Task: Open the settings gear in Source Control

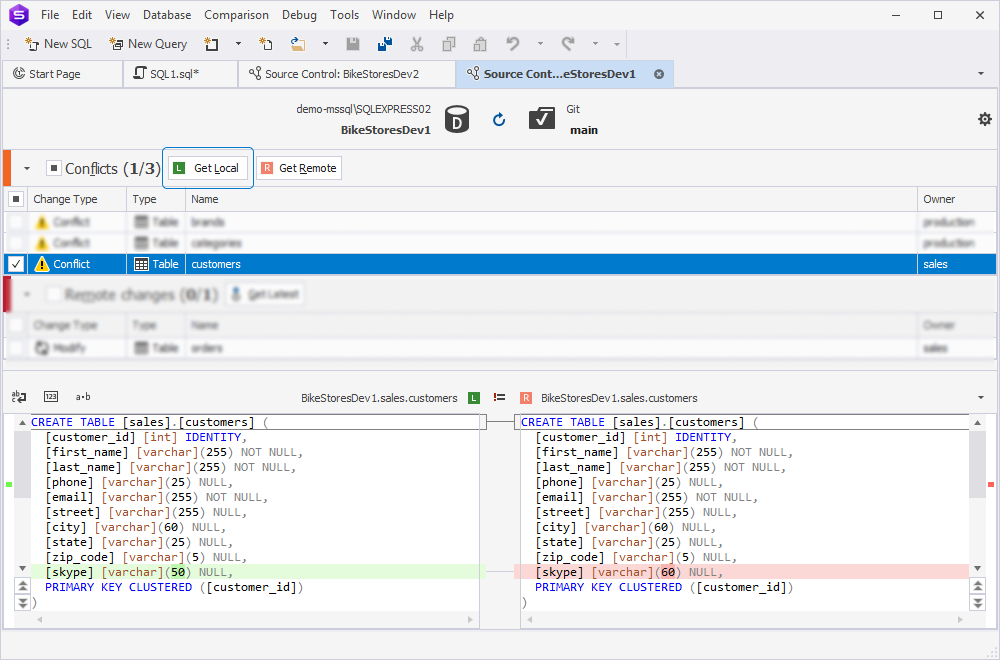Action: tap(985, 119)
